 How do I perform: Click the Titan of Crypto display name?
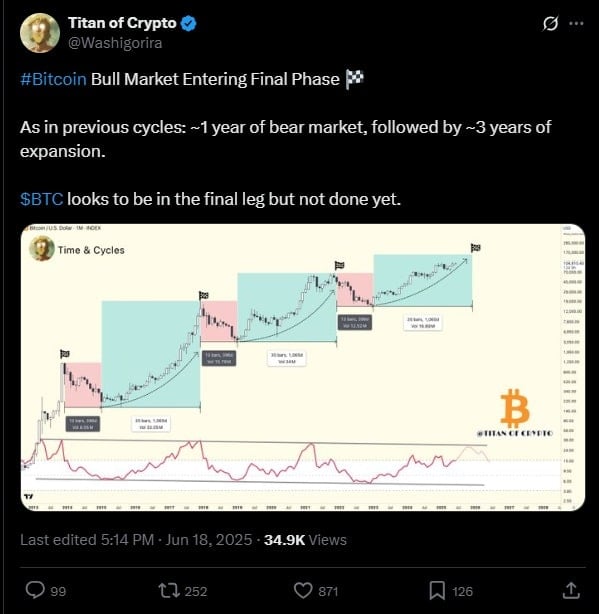coord(122,23)
